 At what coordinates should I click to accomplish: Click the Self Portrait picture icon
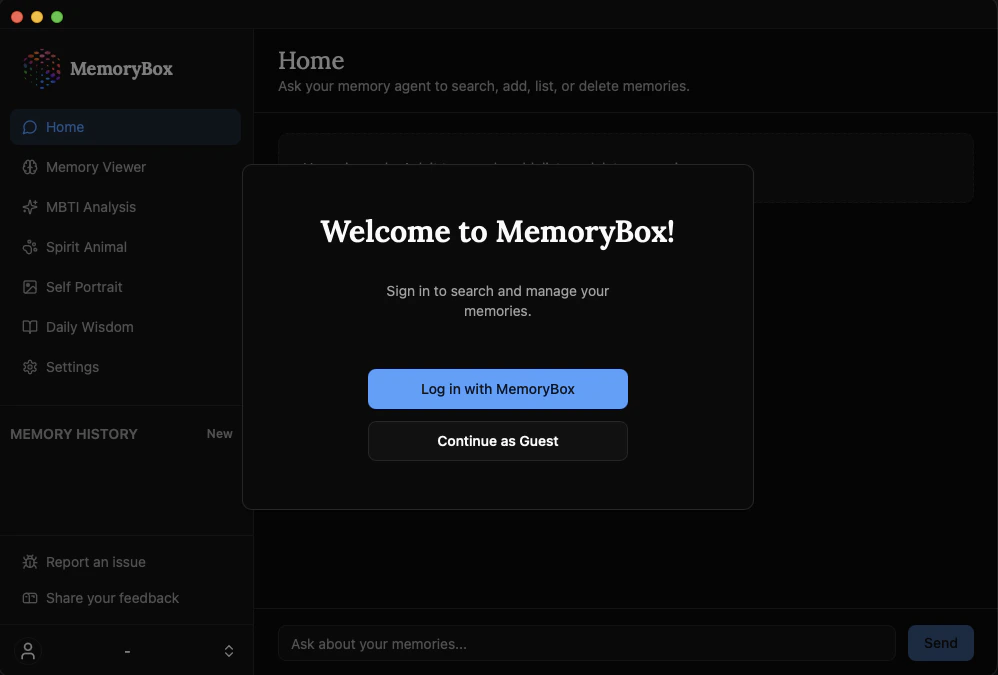pyautogui.click(x=31, y=287)
